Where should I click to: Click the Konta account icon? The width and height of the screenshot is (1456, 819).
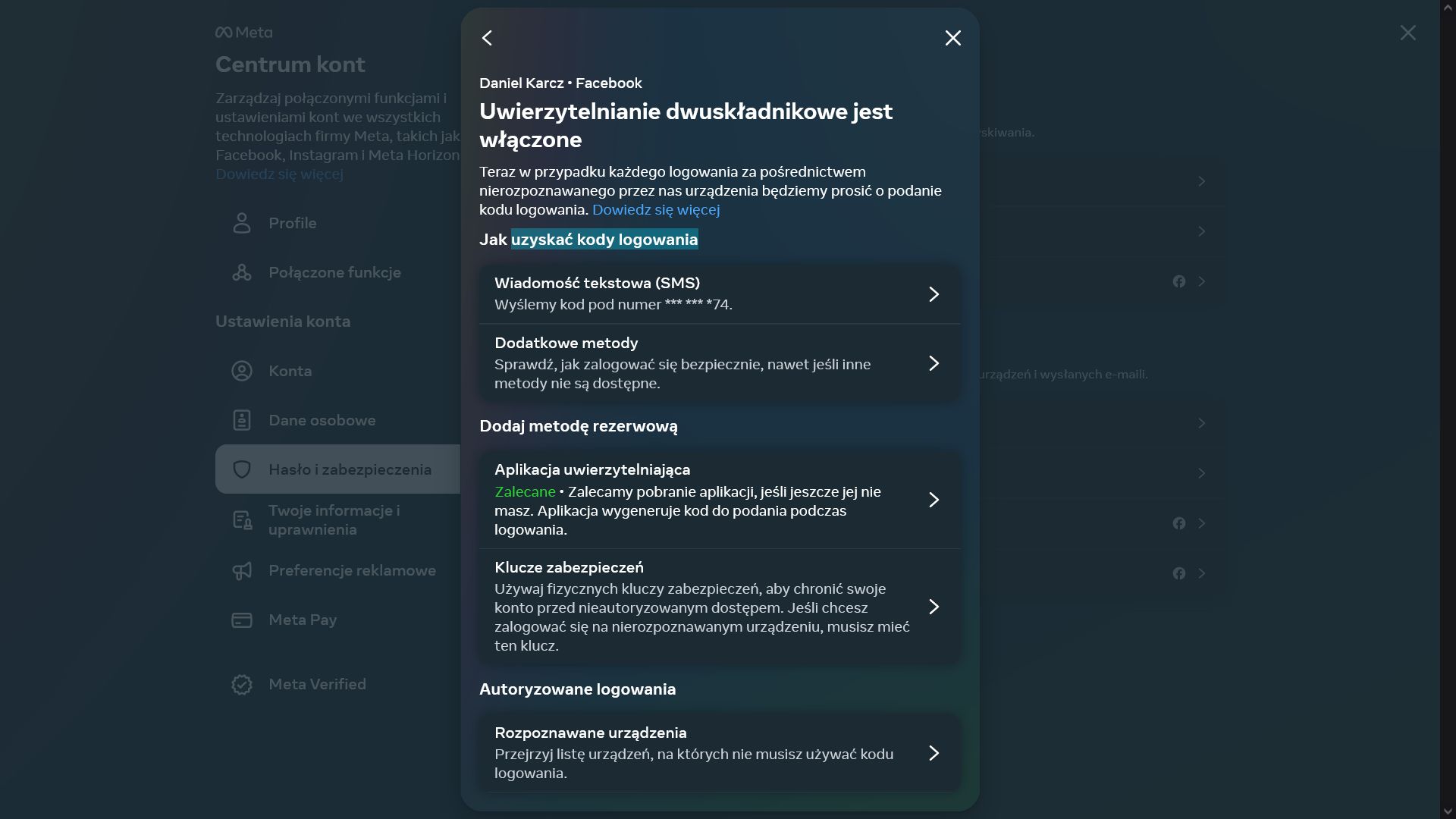(x=242, y=371)
